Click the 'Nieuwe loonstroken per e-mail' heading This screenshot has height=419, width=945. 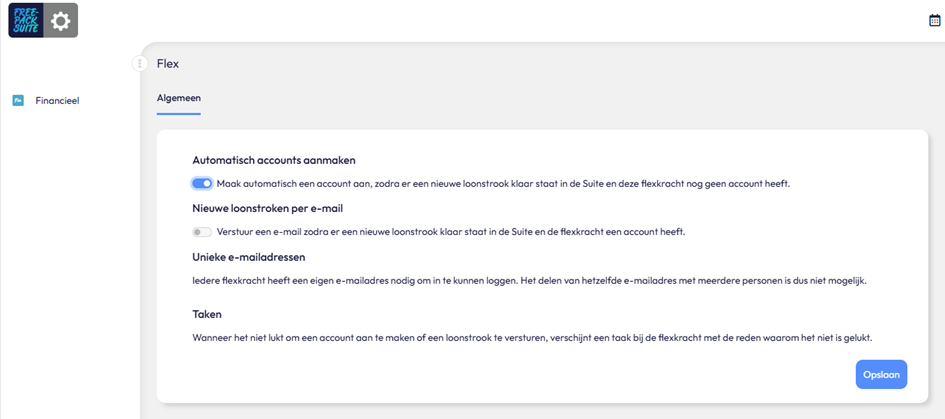tap(268, 209)
